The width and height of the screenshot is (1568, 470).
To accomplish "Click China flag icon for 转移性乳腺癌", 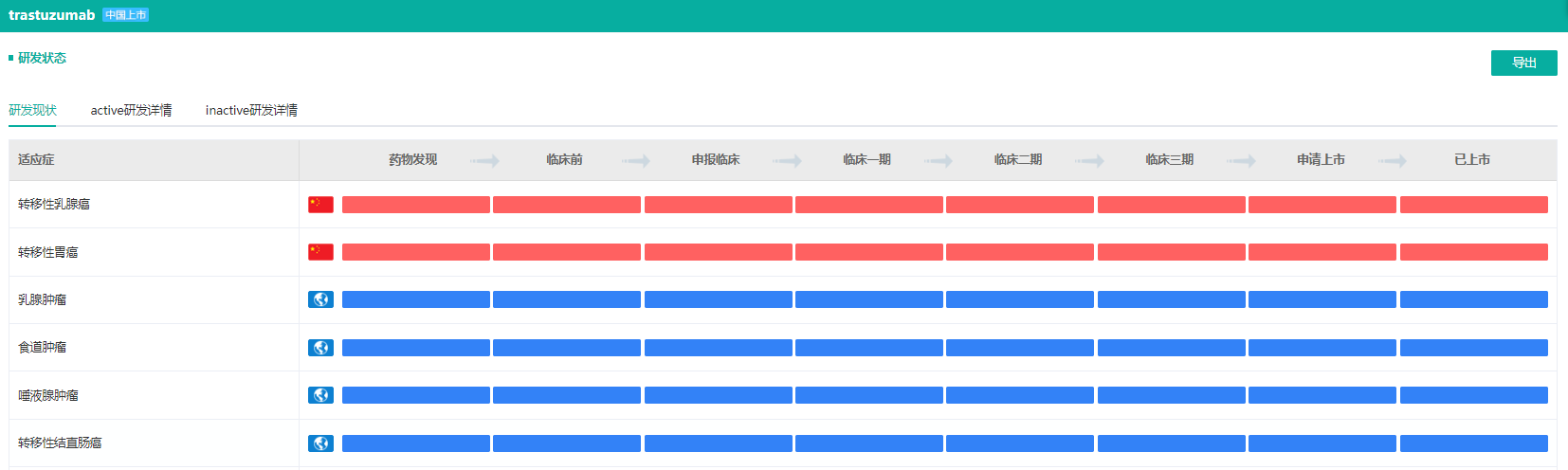I will pyautogui.click(x=320, y=205).
